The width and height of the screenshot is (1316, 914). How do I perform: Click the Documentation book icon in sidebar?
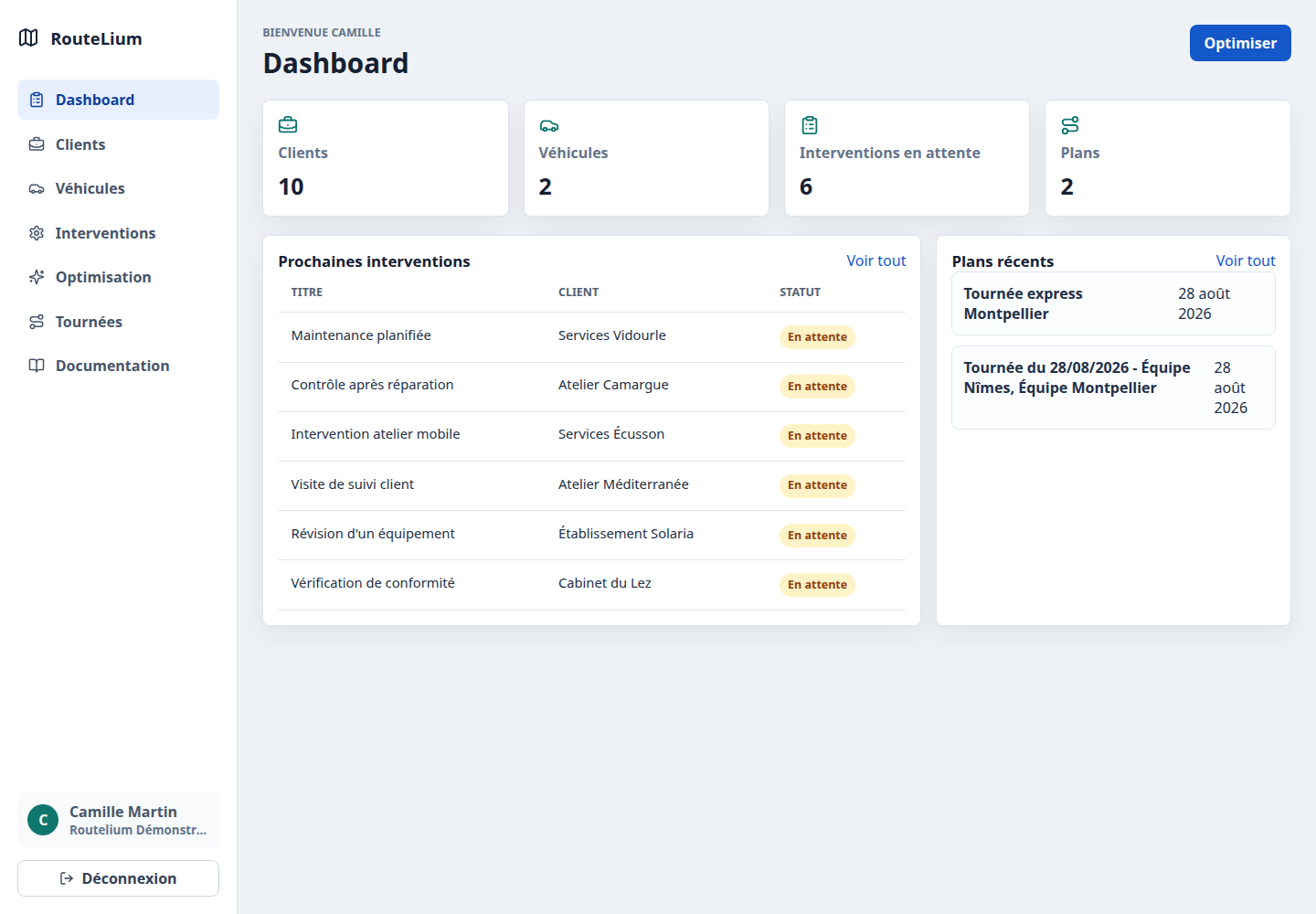pyautogui.click(x=37, y=366)
